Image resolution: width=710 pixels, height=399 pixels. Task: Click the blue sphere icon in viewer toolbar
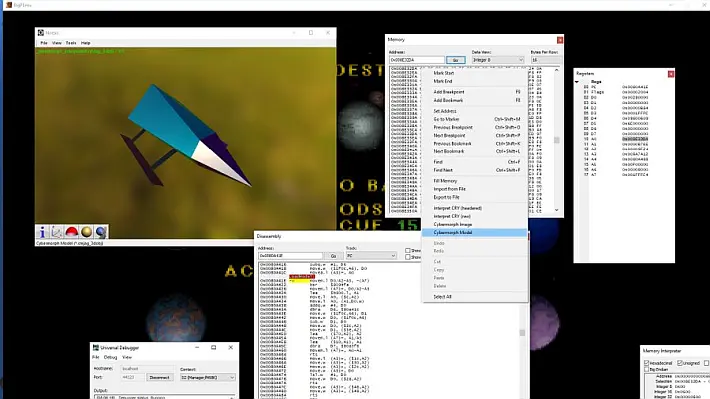[101, 232]
